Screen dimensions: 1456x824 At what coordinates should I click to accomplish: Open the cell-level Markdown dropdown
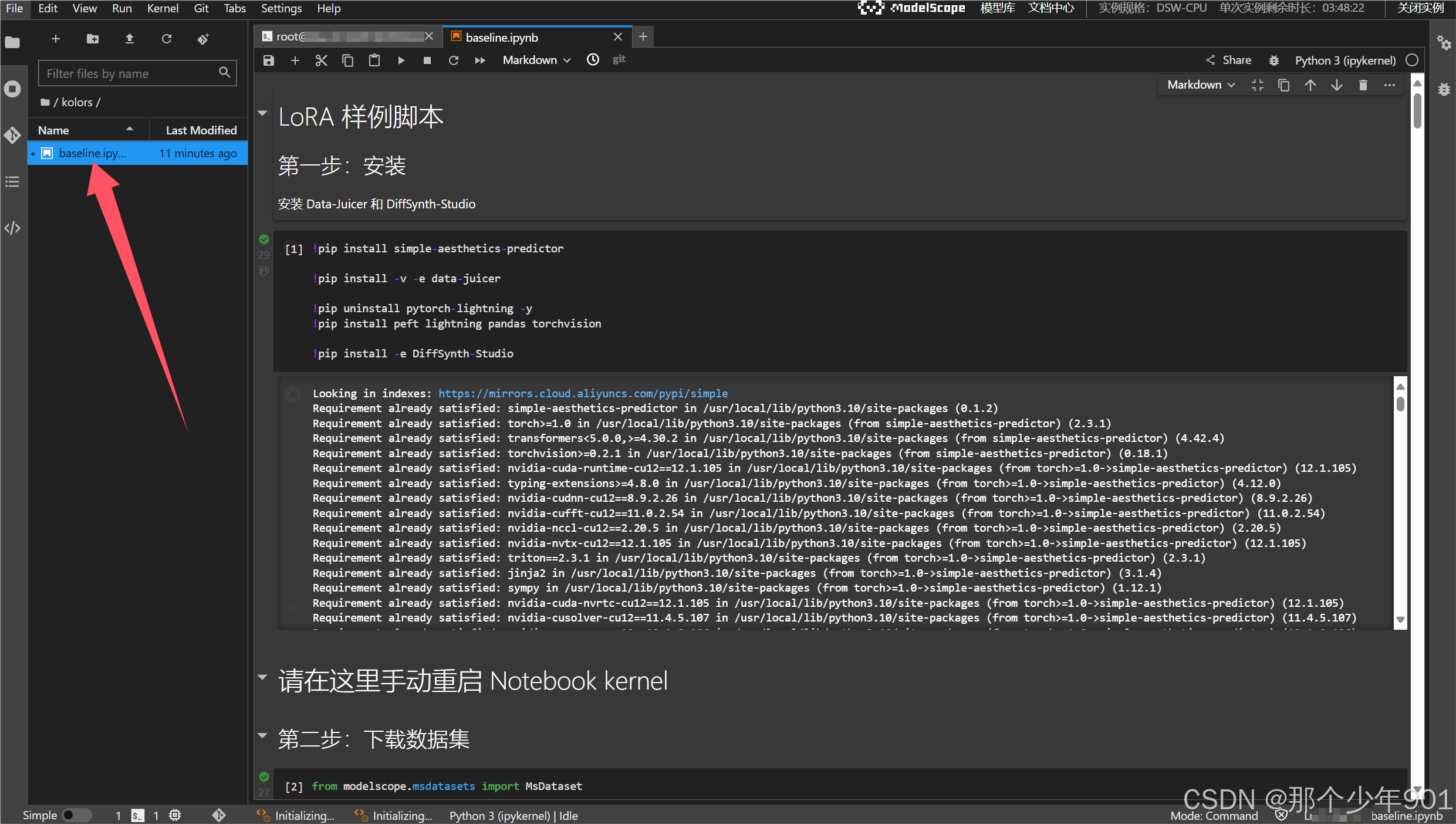click(x=1201, y=85)
